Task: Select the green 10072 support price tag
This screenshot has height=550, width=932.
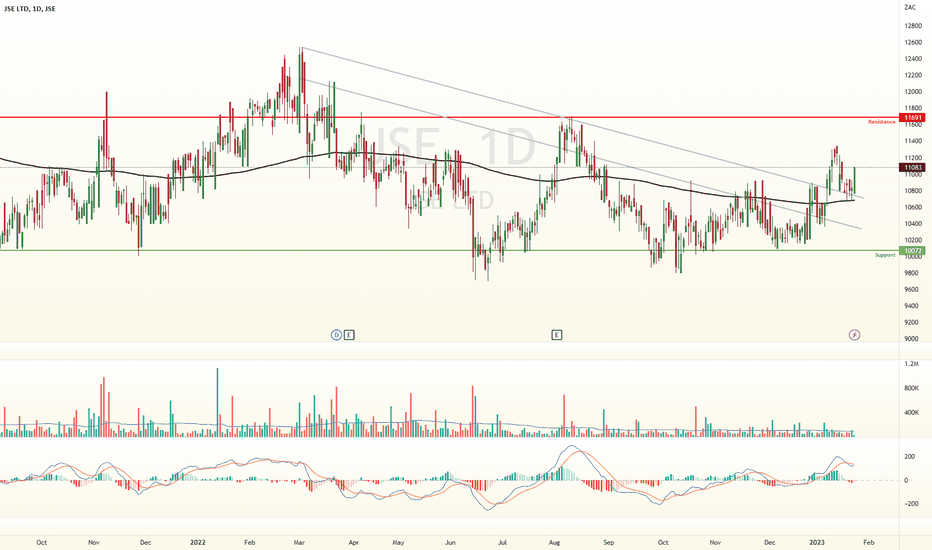Action: click(913, 251)
